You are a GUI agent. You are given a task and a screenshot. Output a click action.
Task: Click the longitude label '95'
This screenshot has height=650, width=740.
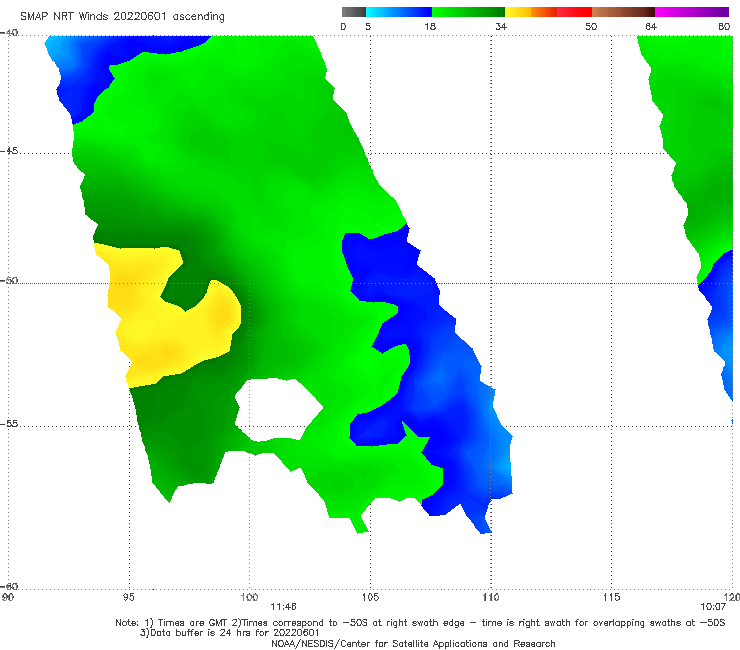click(128, 598)
